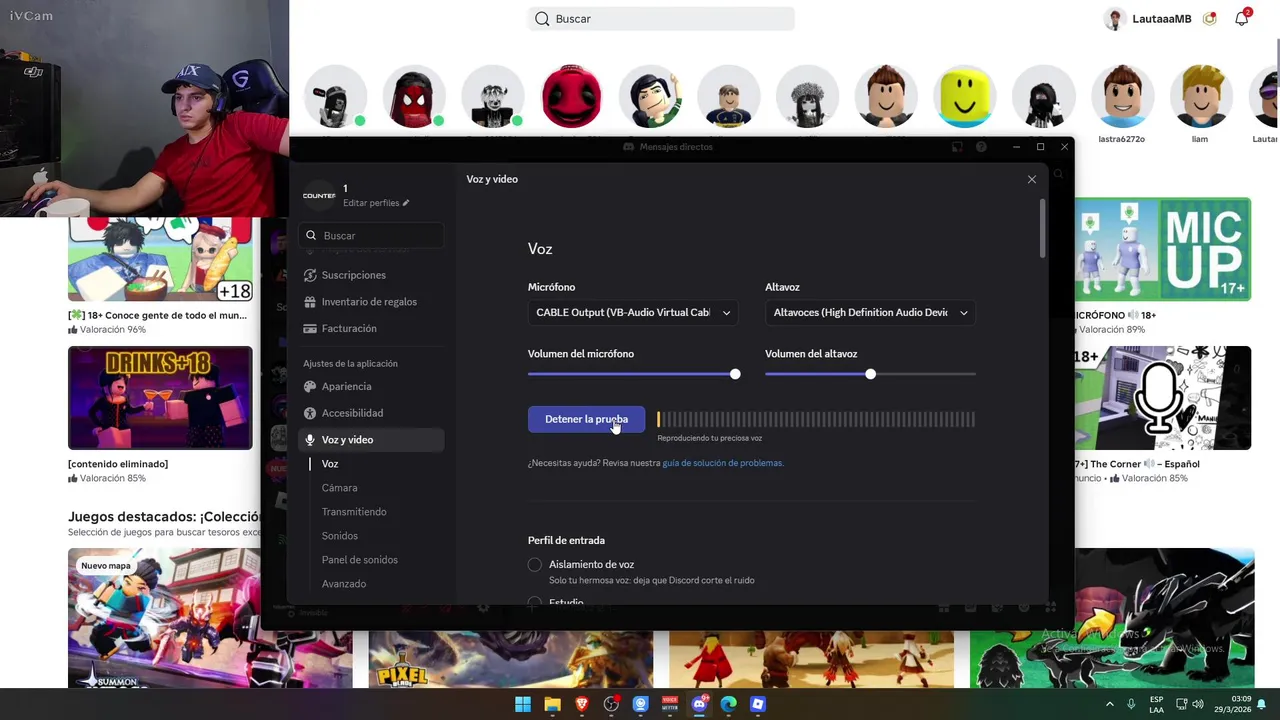This screenshot has width=1280, height=720.
Task: Open the network and volume tray icons
Action: point(1189,704)
